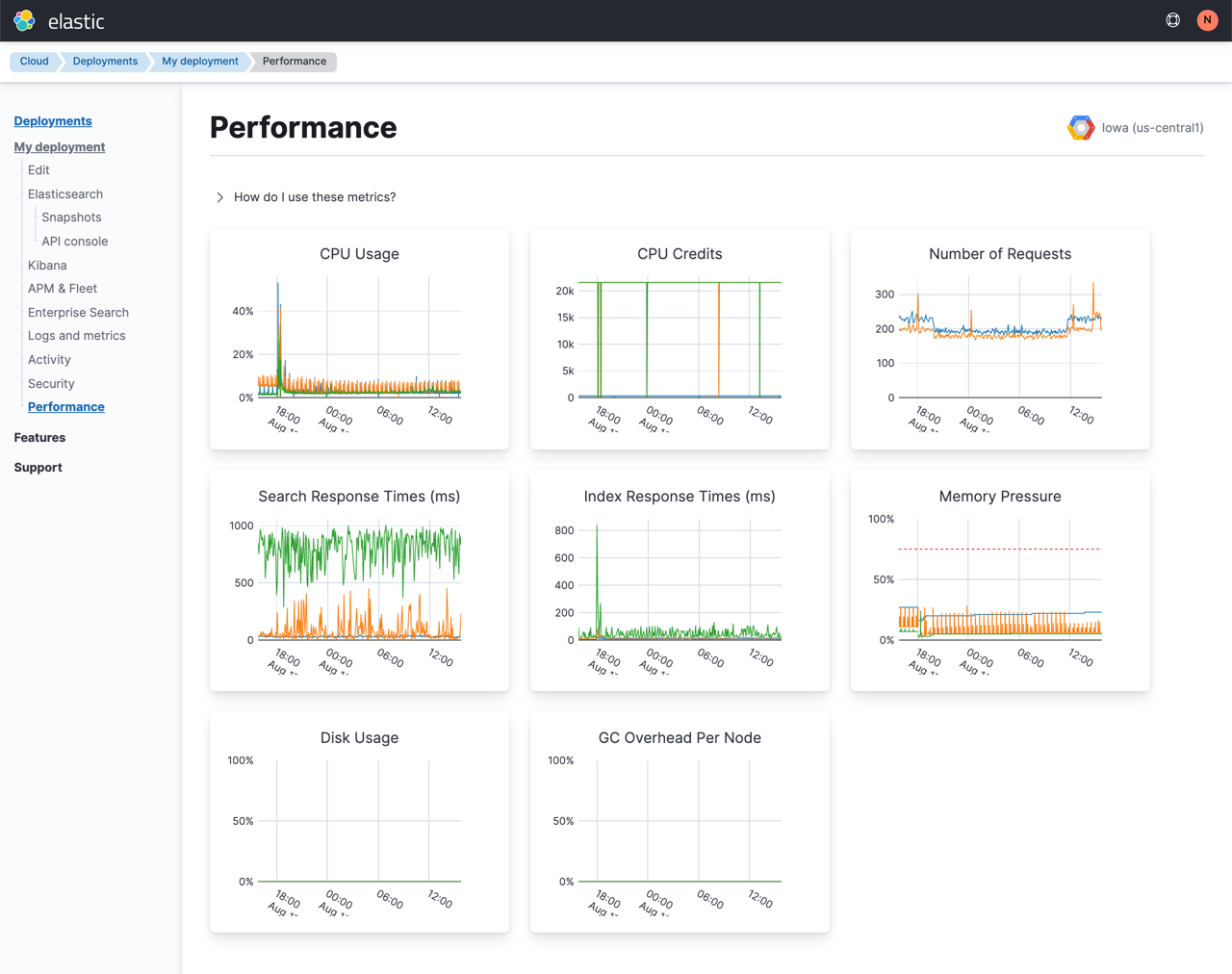Select Elasticsearch in the sidebar
Screen dimensions: 1232x974
[x=65, y=194]
